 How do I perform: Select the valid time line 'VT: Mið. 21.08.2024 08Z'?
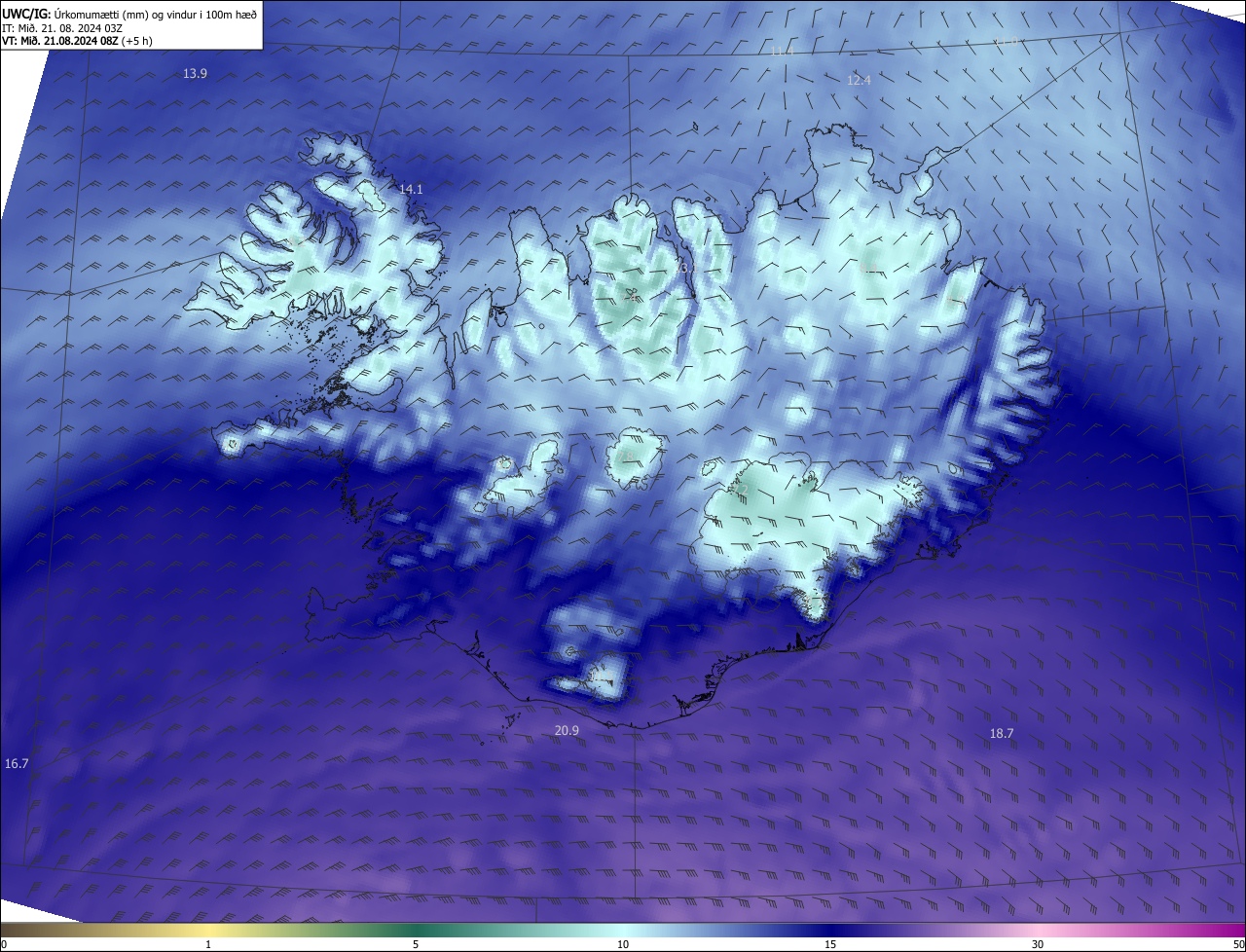pyautogui.click(x=61, y=41)
